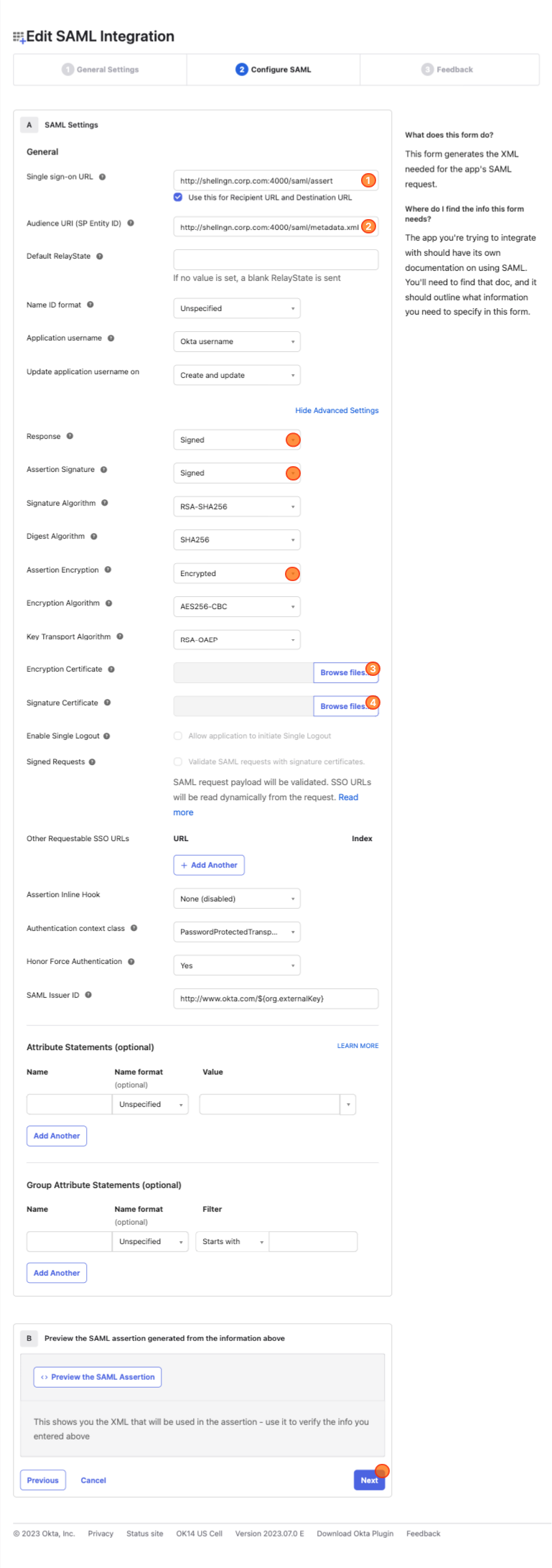Click Preview the SAML Assertion button
This screenshot has height=1568, width=552.
(x=98, y=1377)
